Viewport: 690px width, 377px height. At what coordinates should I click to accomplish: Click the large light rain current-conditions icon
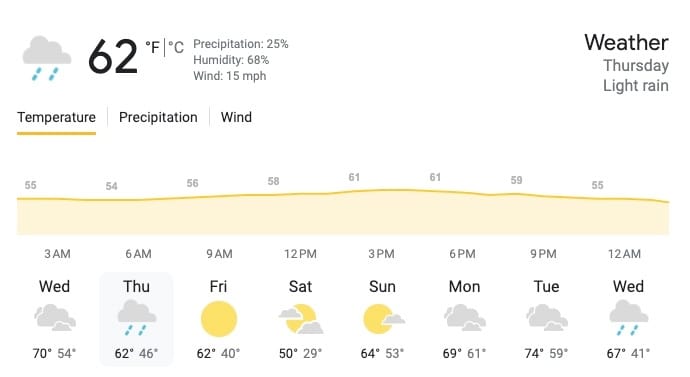(47, 59)
